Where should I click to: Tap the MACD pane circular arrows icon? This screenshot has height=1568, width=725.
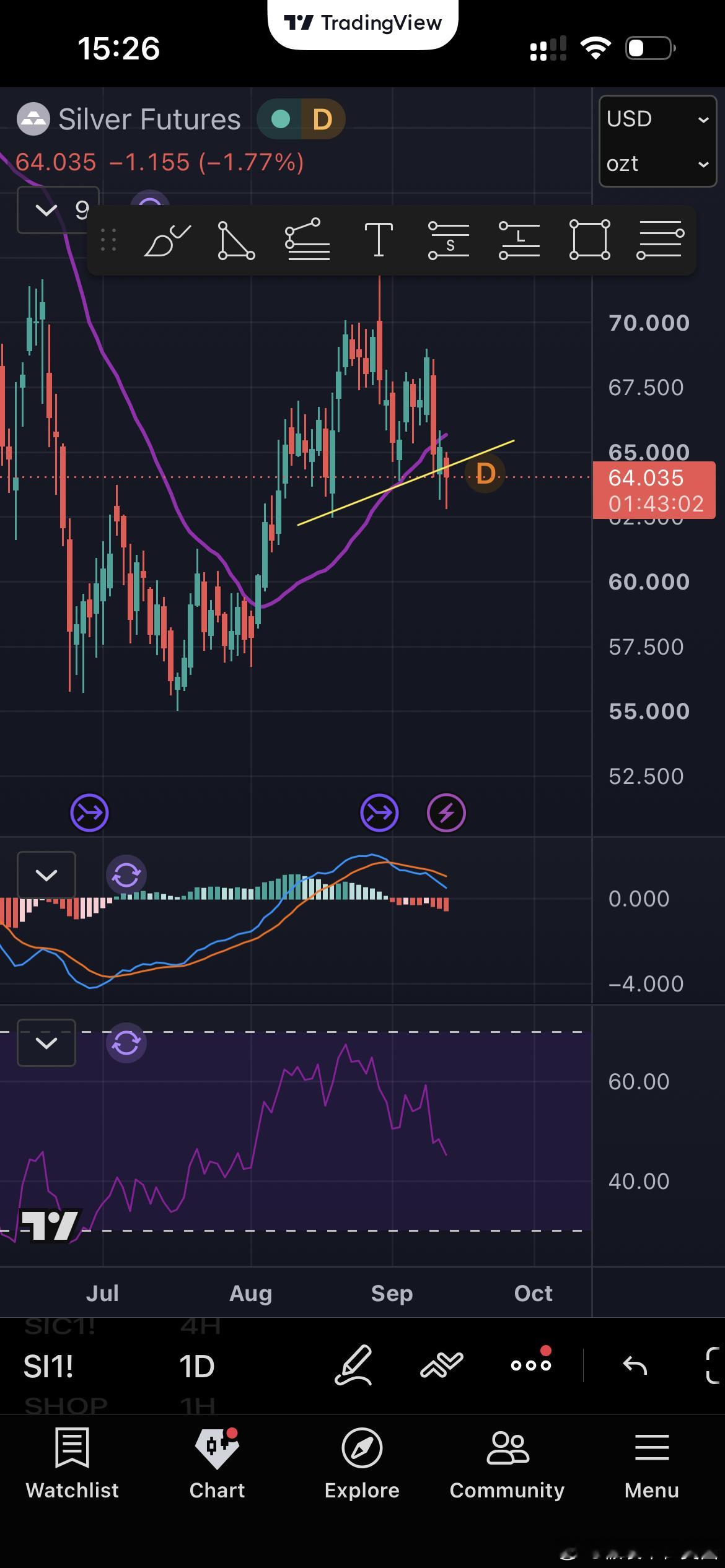[126, 875]
